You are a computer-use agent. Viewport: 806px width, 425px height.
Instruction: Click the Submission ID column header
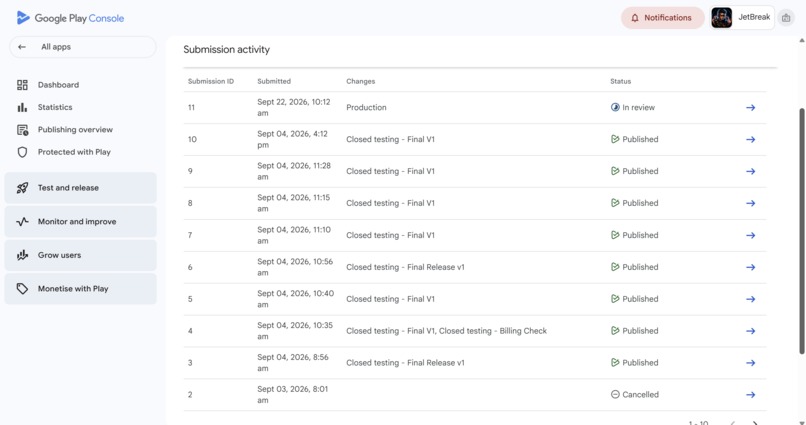coord(211,81)
